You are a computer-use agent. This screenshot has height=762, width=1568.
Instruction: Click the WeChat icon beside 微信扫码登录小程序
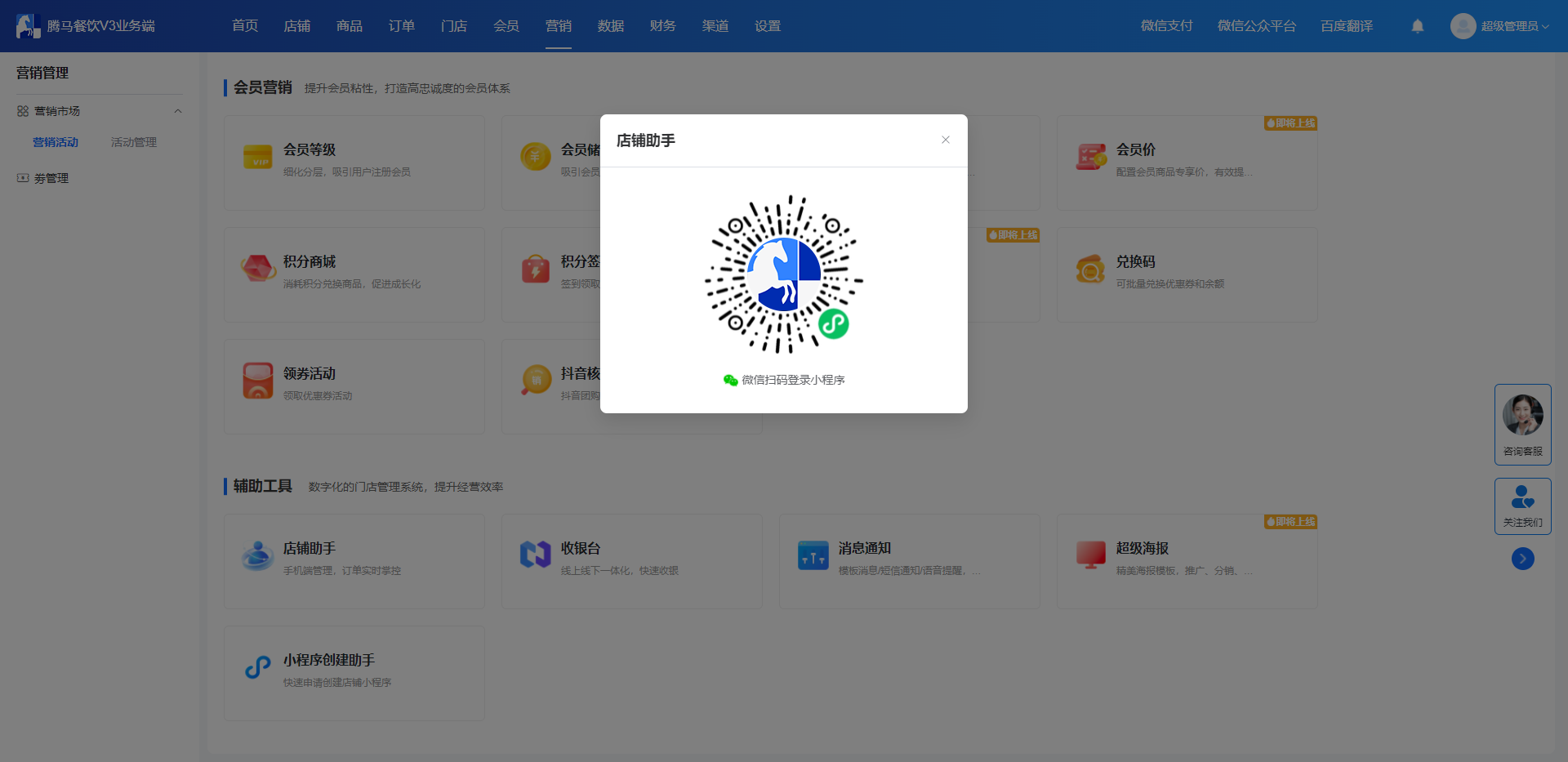[x=730, y=380]
